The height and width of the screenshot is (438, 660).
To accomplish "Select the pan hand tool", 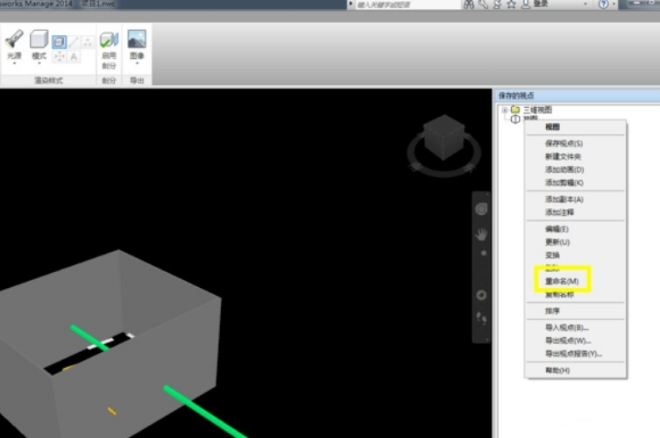I will click(x=482, y=234).
